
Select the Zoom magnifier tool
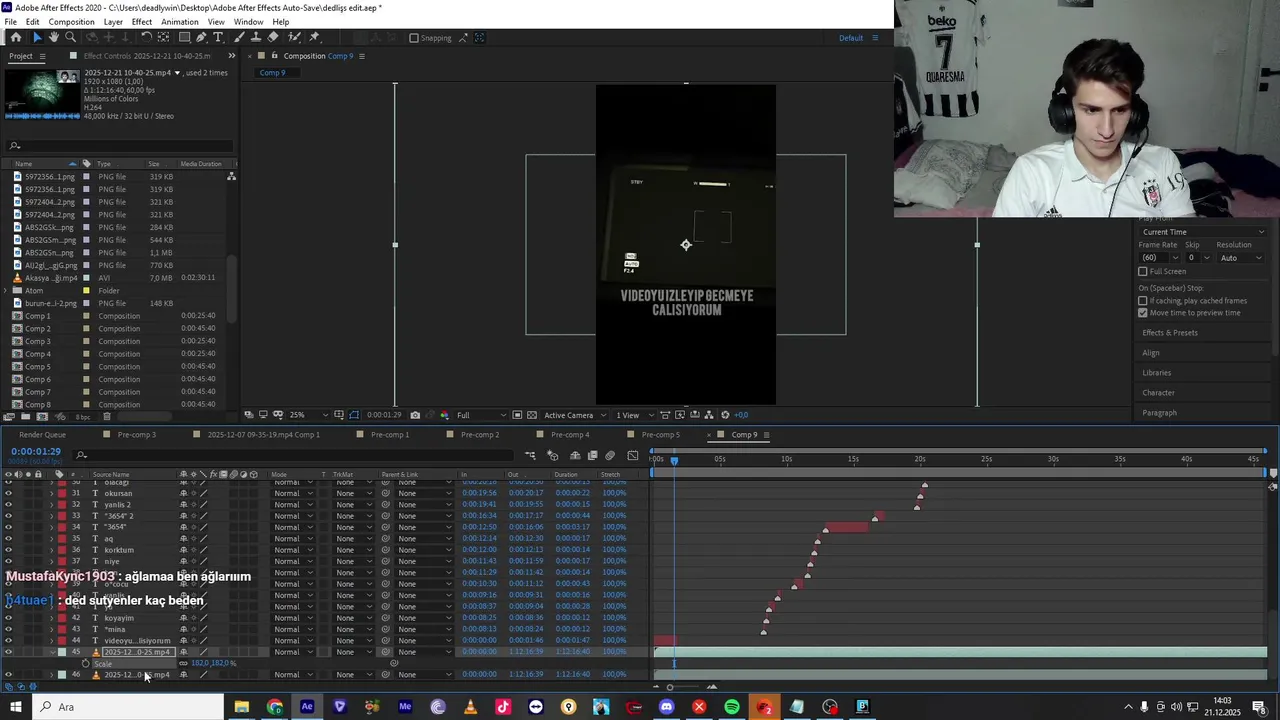point(70,37)
